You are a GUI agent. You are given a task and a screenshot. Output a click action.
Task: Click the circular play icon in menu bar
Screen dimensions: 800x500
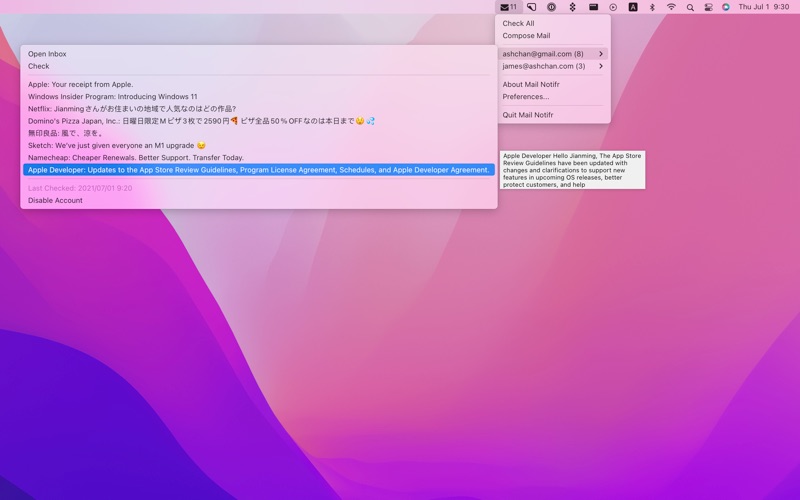pyautogui.click(x=613, y=7)
